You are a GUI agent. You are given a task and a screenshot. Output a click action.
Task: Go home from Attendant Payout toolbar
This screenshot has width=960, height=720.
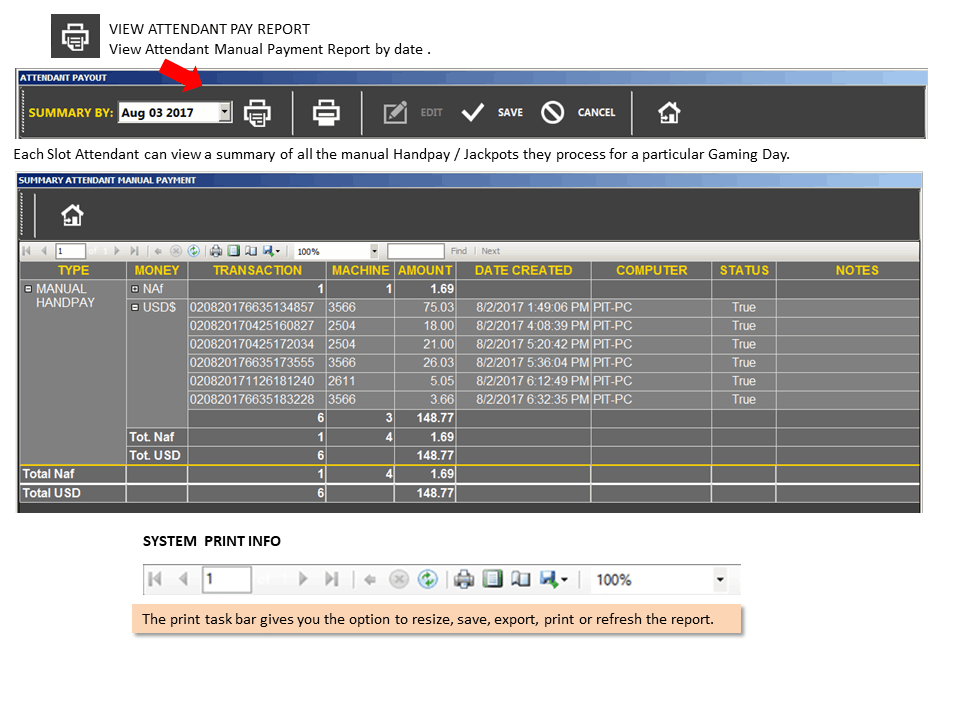tap(669, 113)
